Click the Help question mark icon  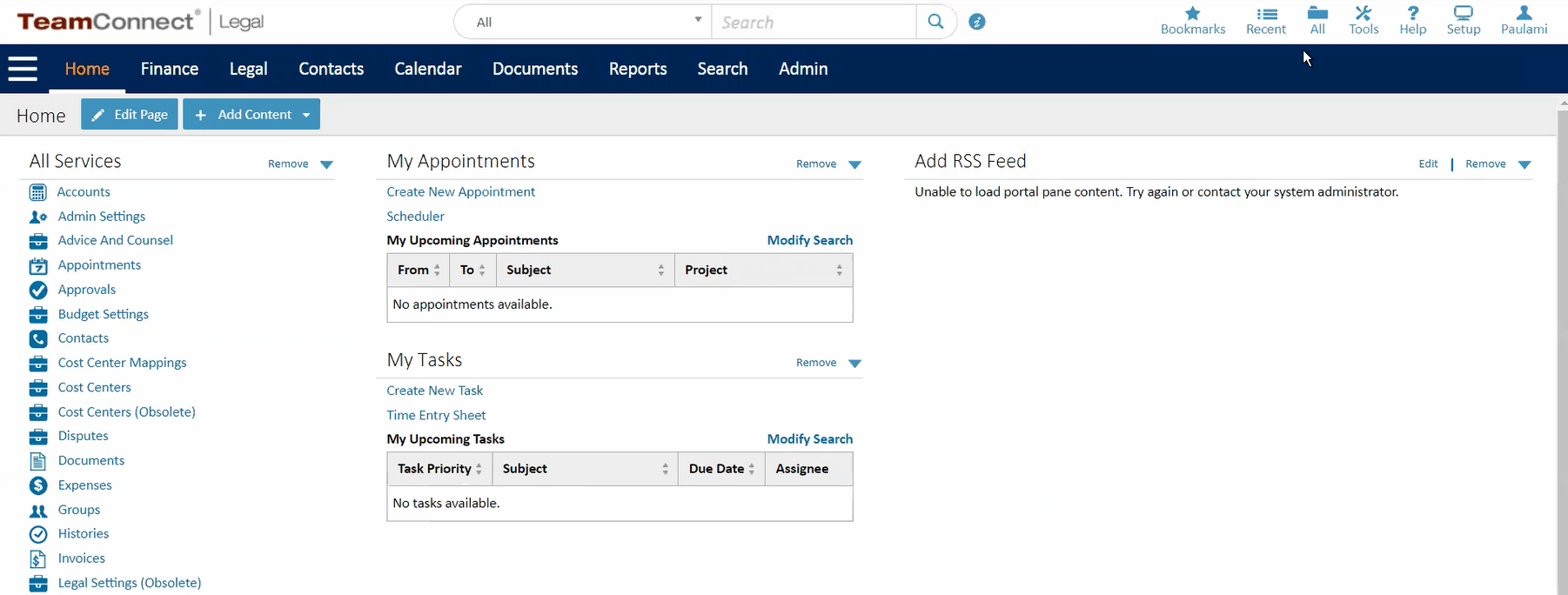[x=1412, y=14]
